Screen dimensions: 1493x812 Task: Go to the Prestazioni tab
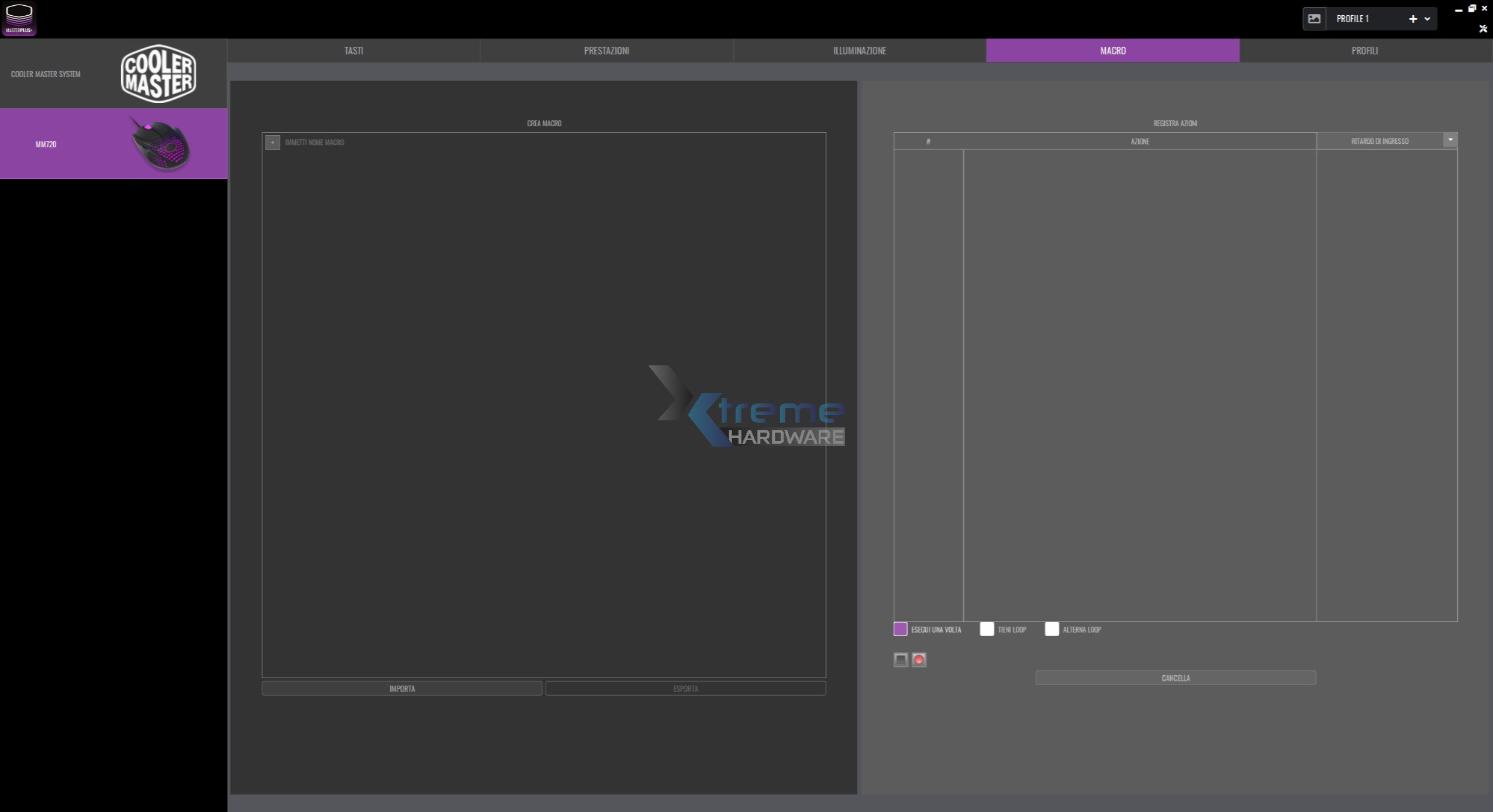[606, 51]
